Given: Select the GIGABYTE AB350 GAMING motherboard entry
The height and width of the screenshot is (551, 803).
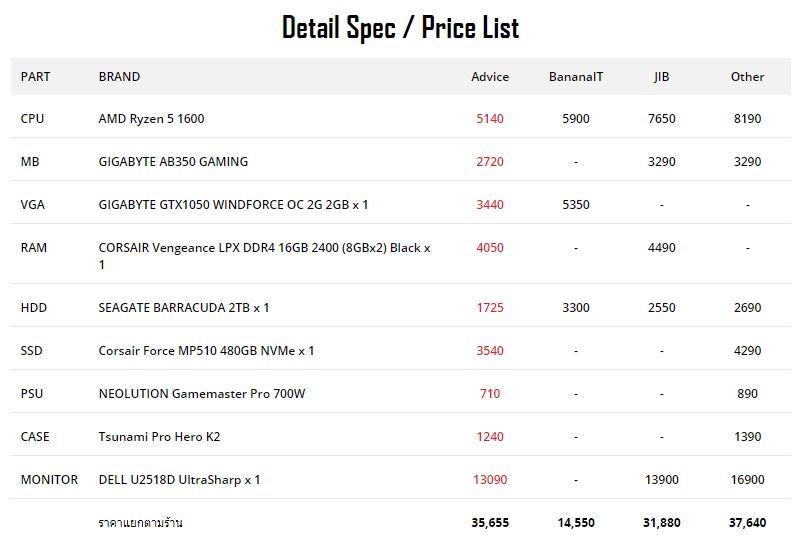Looking at the screenshot, I should click(x=173, y=162).
